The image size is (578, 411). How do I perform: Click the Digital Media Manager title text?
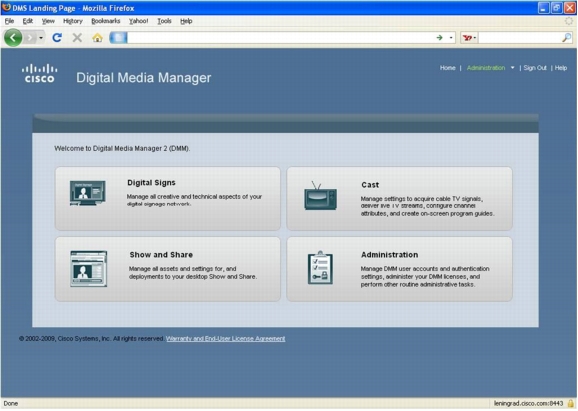point(143,78)
